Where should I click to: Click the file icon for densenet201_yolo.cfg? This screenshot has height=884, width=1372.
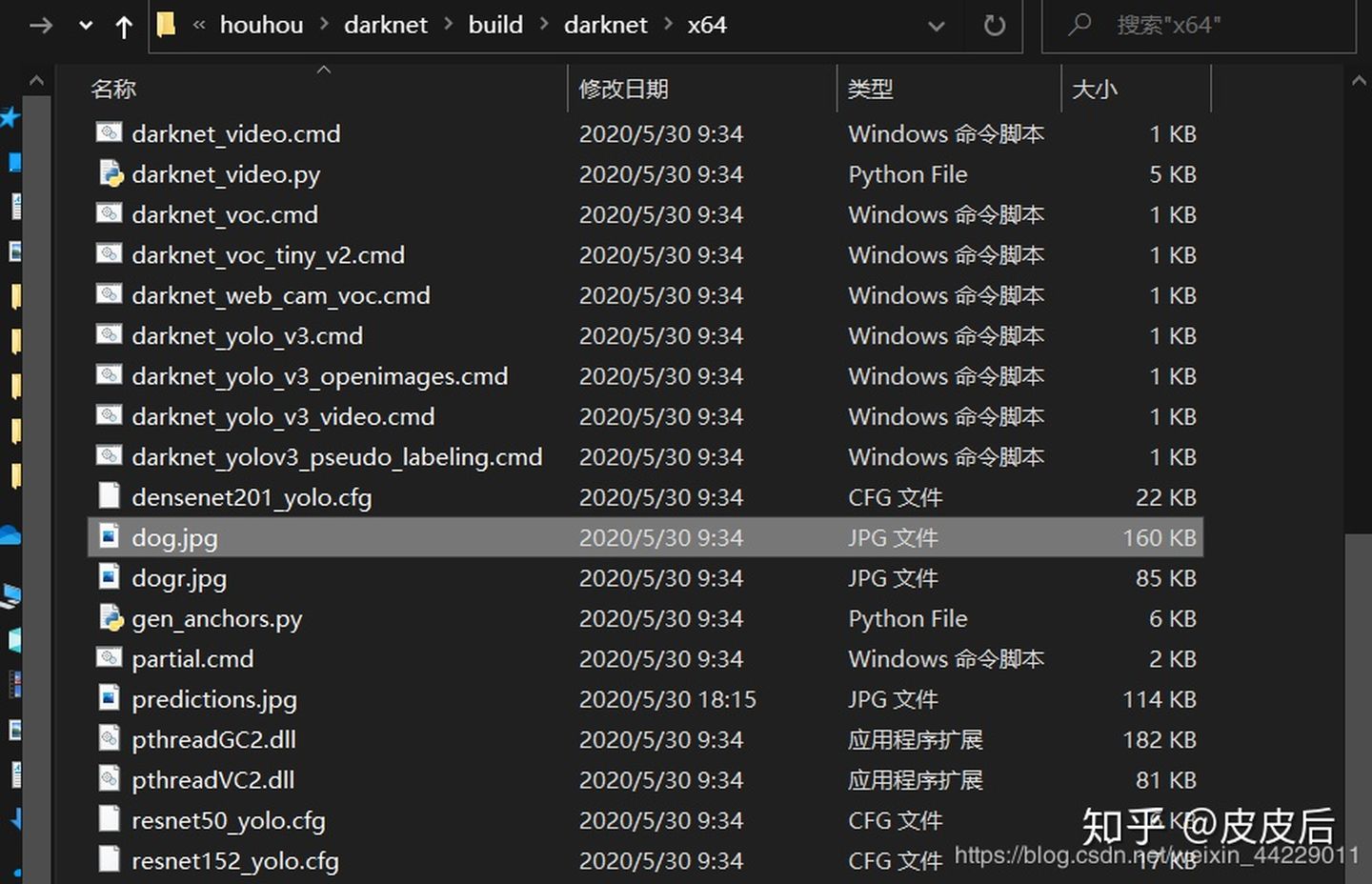tap(111, 496)
